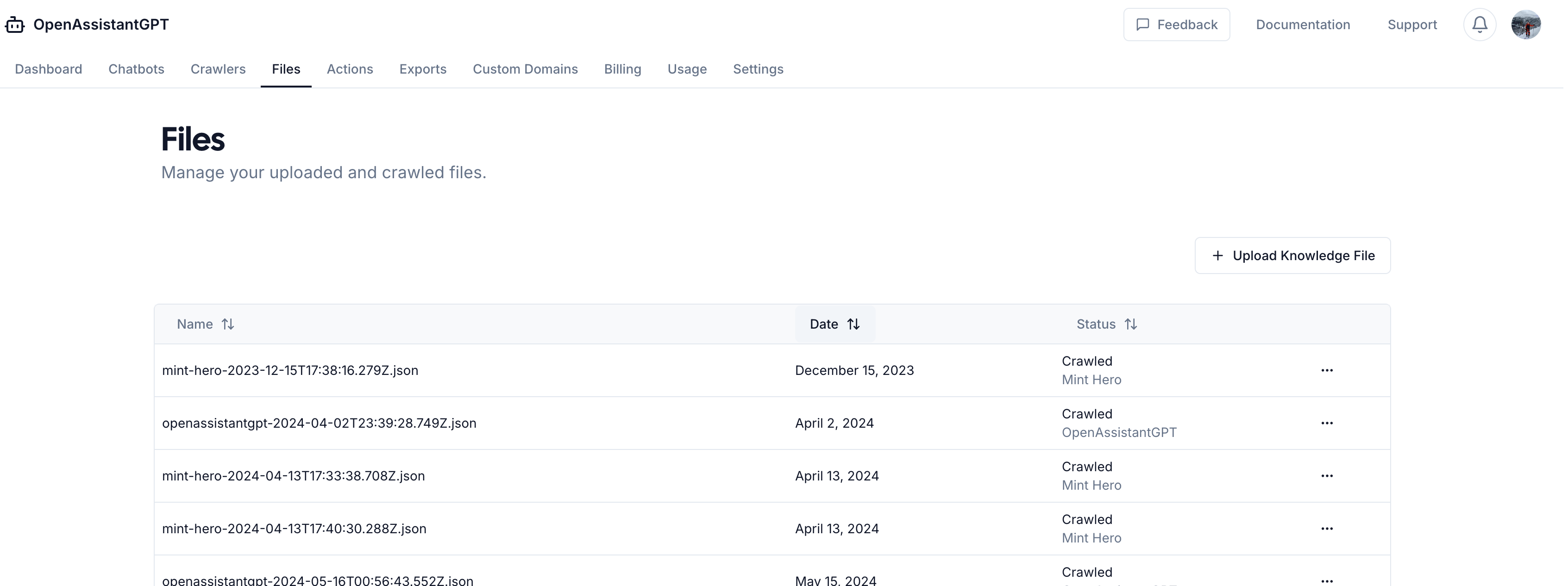Go to the Dashboard tab
The width and height of the screenshot is (1568, 586).
tap(49, 69)
